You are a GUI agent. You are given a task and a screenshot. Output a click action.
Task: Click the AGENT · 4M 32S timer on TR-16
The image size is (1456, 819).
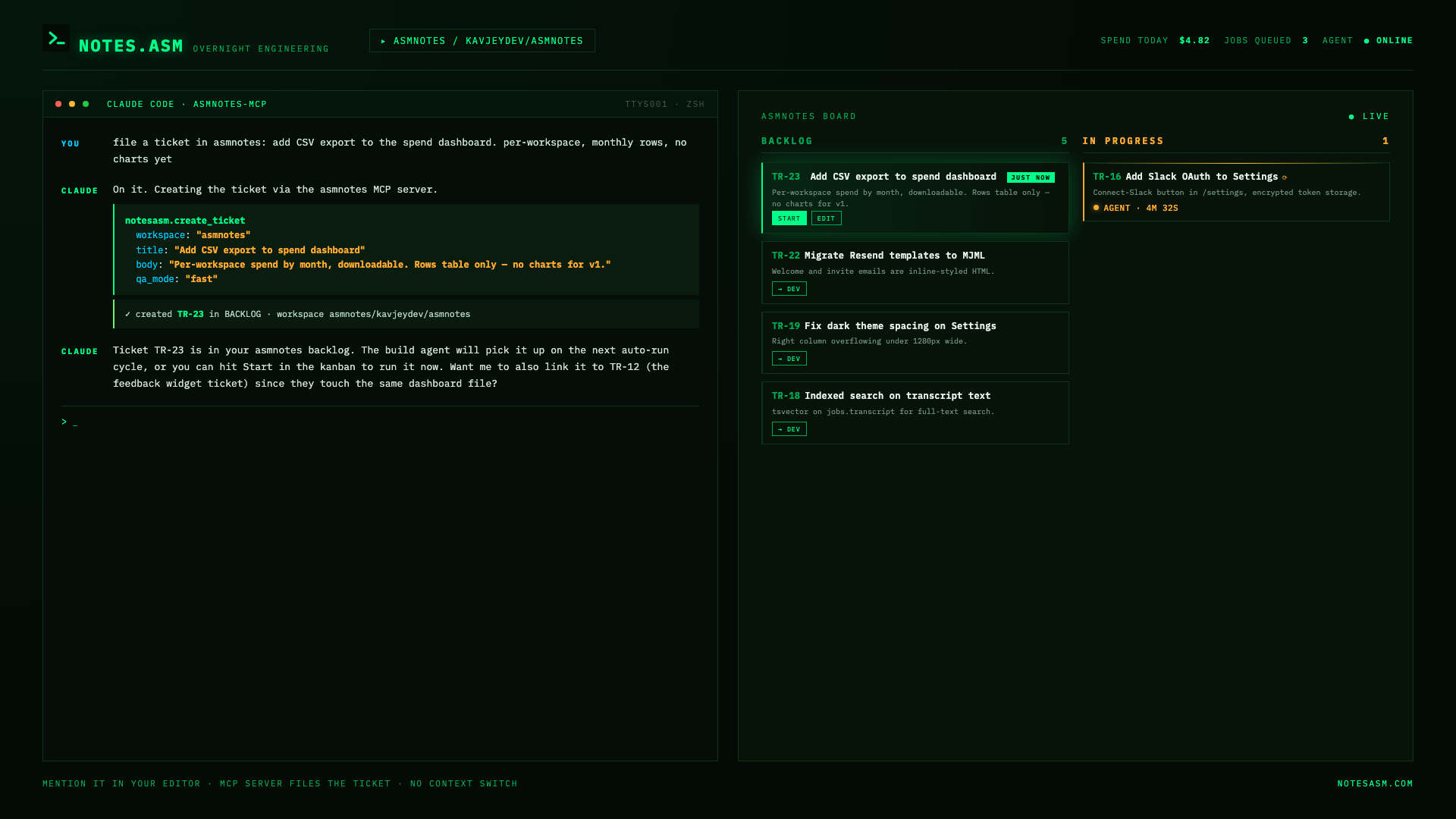tap(1141, 208)
